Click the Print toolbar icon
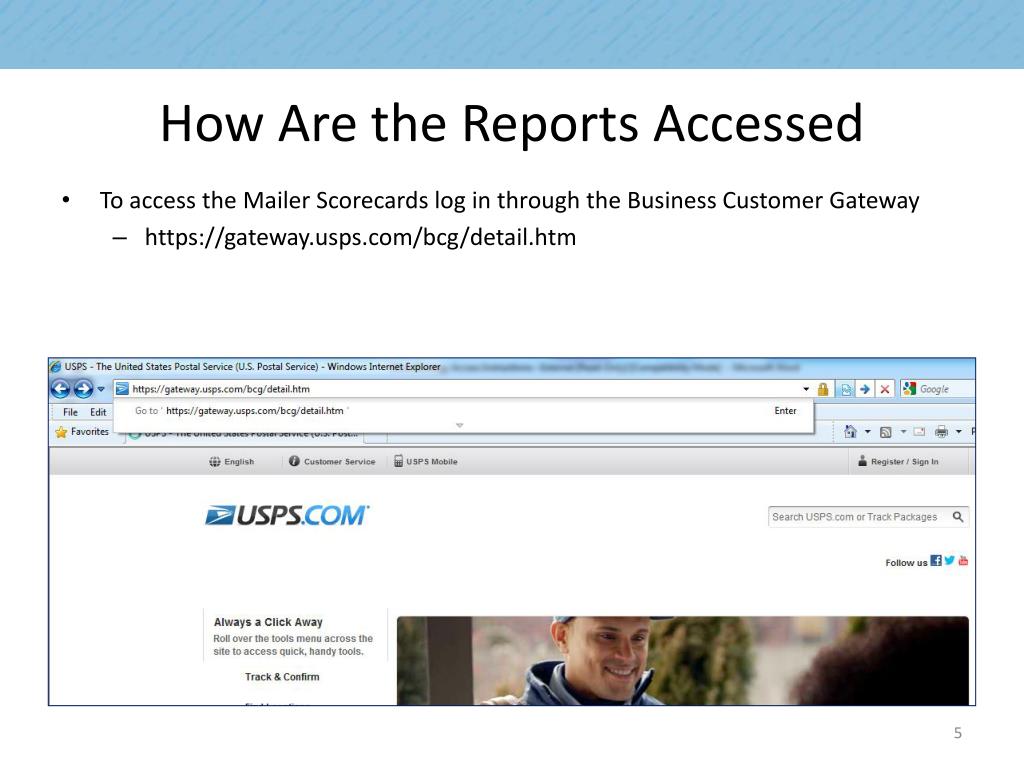This screenshot has height=768, width=1024. pos(941,431)
